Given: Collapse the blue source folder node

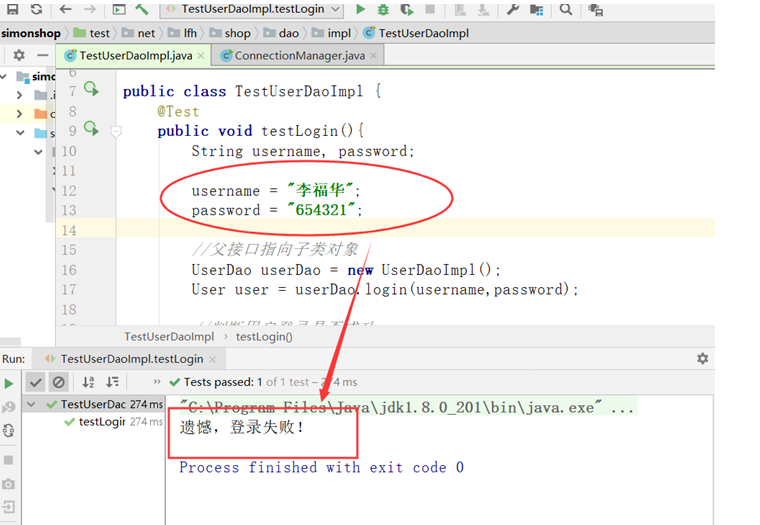Looking at the screenshot, I should point(20,133).
